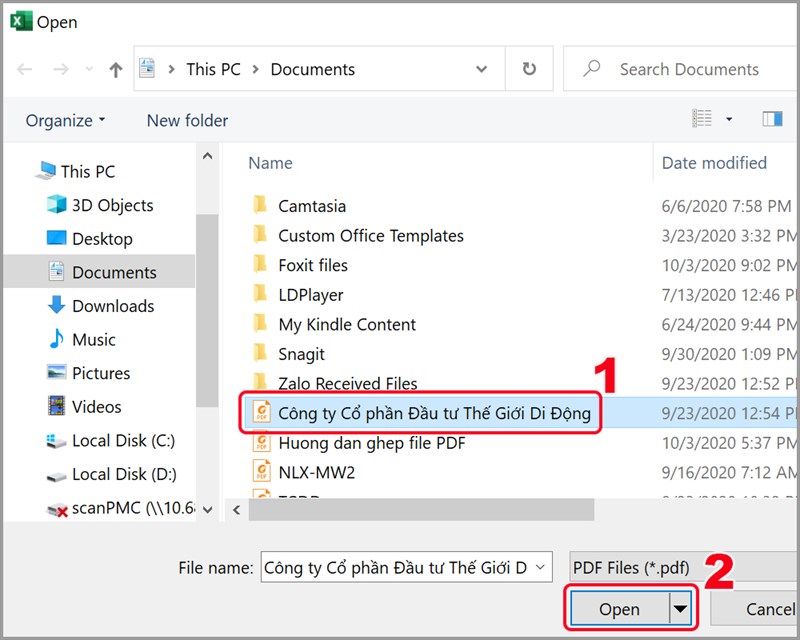Click the navigation pane scroll down arrow

(208, 509)
